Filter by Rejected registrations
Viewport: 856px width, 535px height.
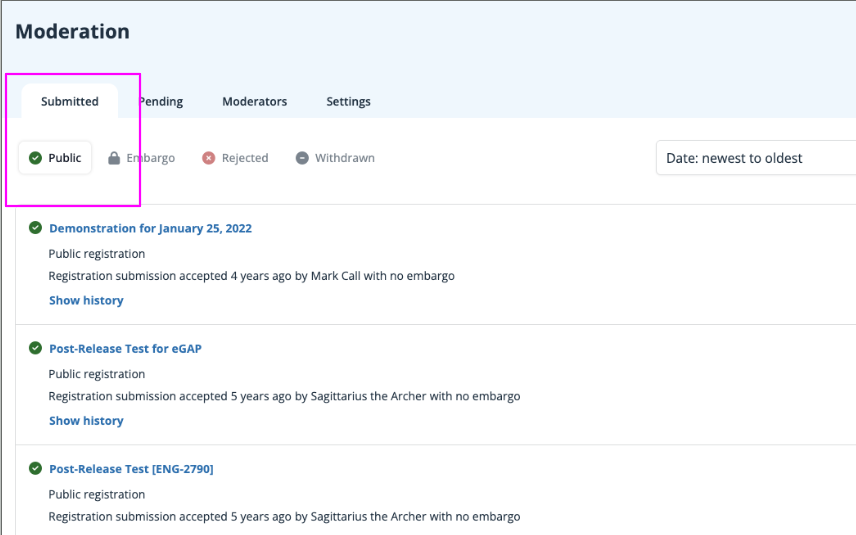coord(235,158)
